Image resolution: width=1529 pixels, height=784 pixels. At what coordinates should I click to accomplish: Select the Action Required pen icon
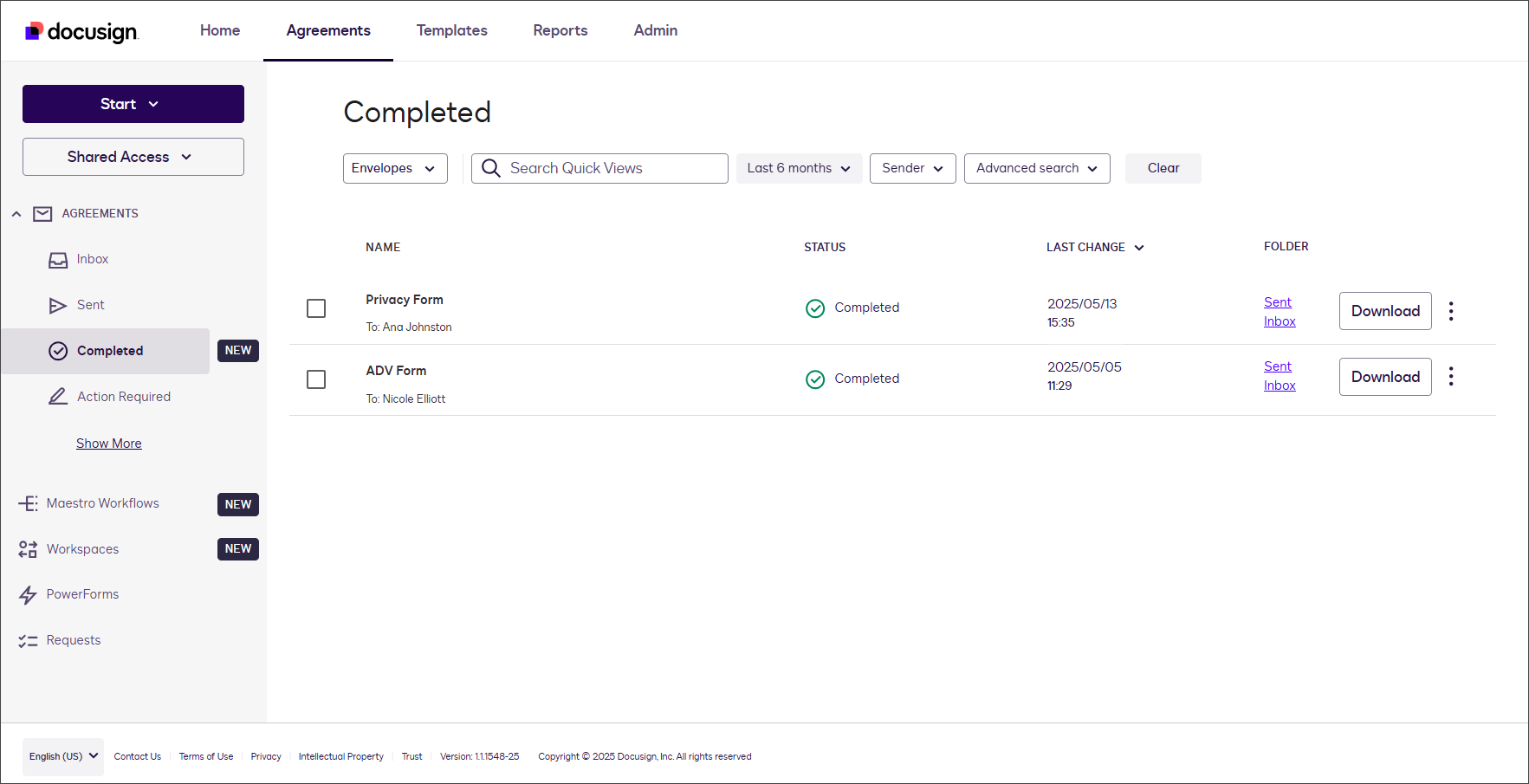point(58,397)
